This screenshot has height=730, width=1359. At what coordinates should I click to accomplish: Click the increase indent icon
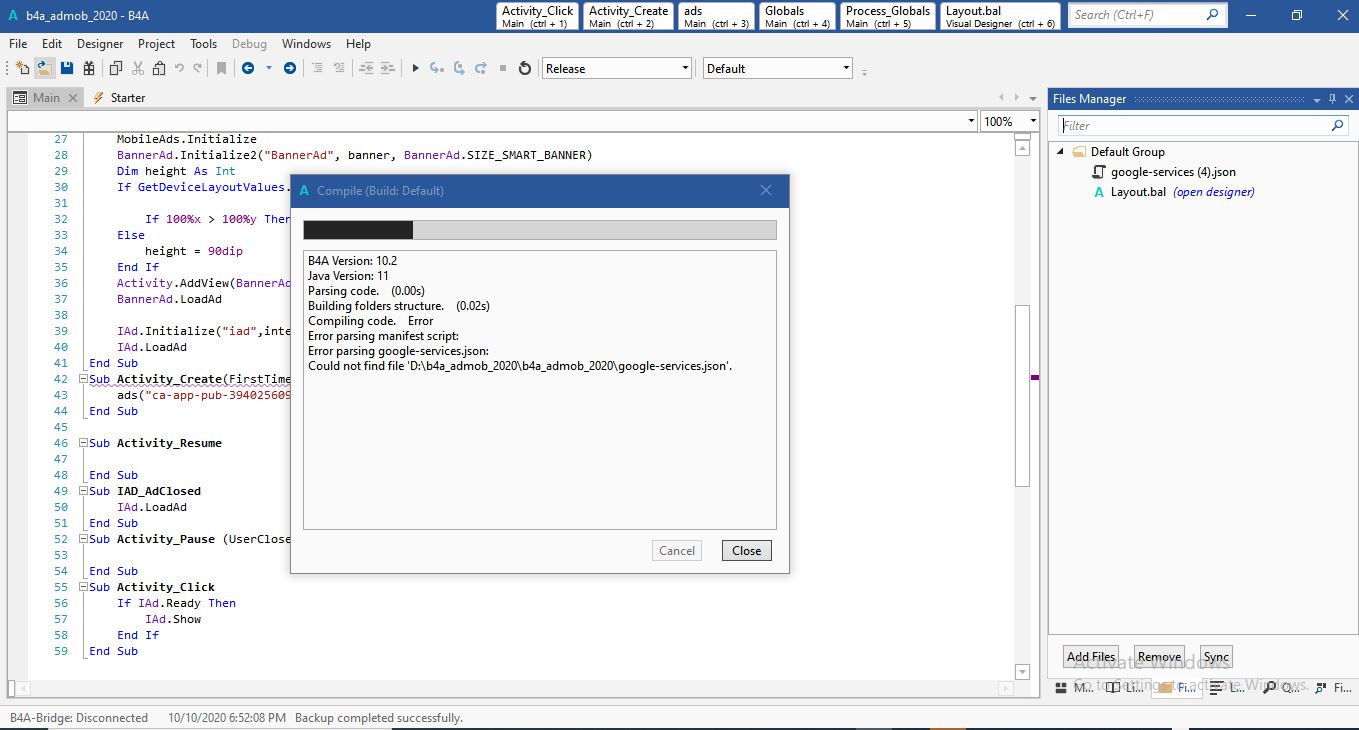(x=387, y=68)
